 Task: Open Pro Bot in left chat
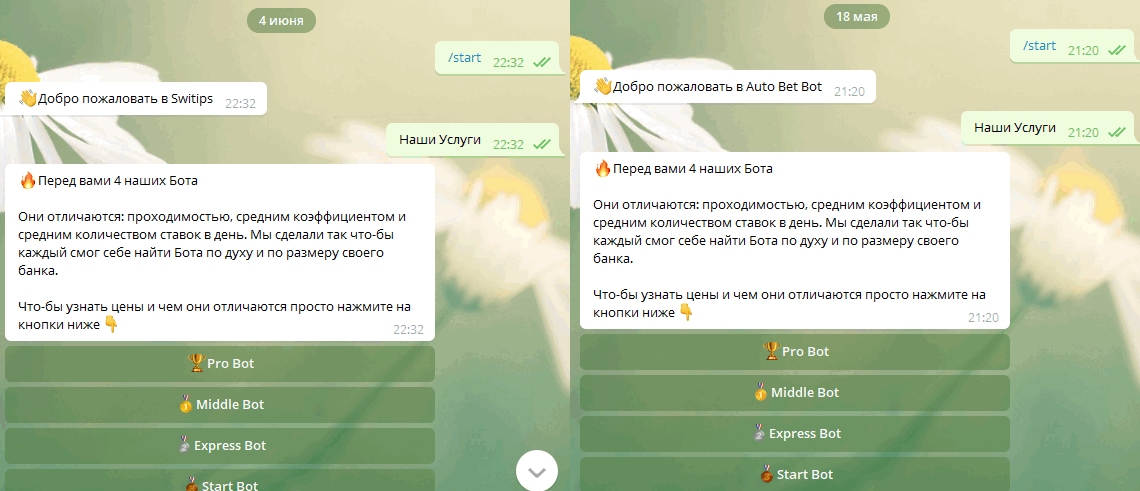(220, 363)
